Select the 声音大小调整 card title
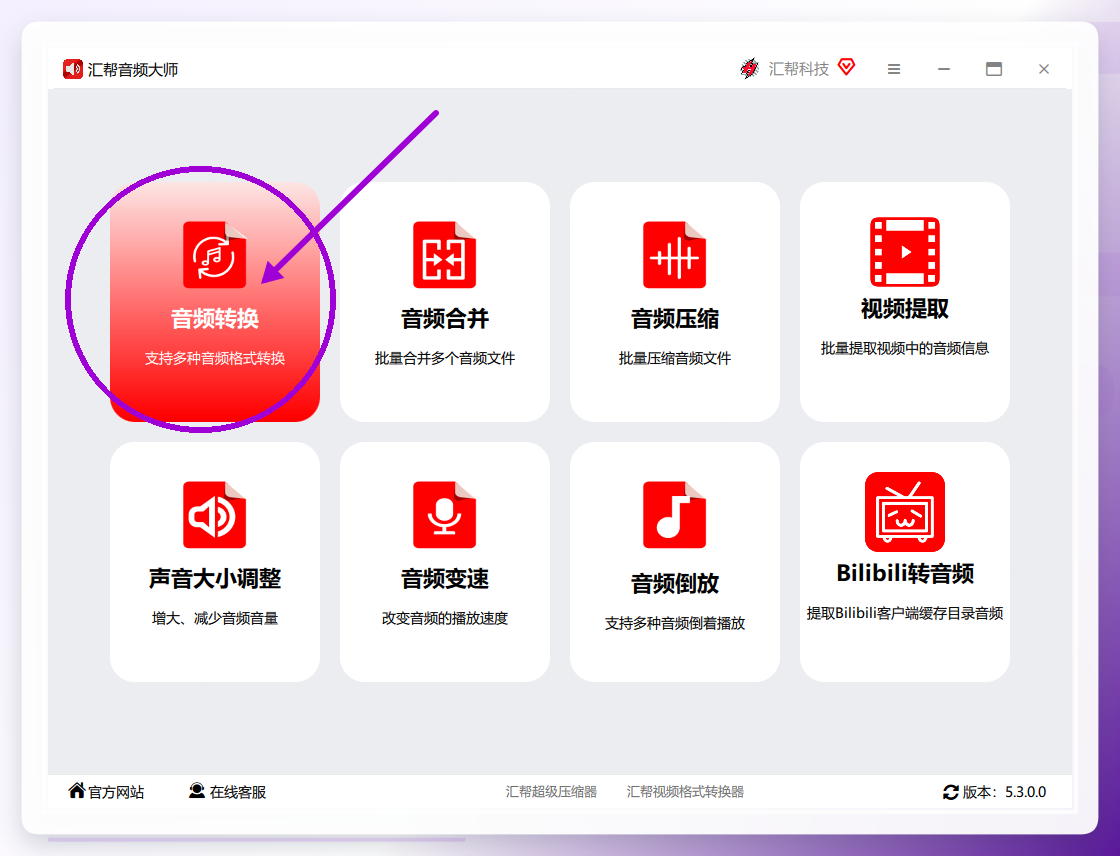Image resolution: width=1120 pixels, height=856 pixels. 214,579
